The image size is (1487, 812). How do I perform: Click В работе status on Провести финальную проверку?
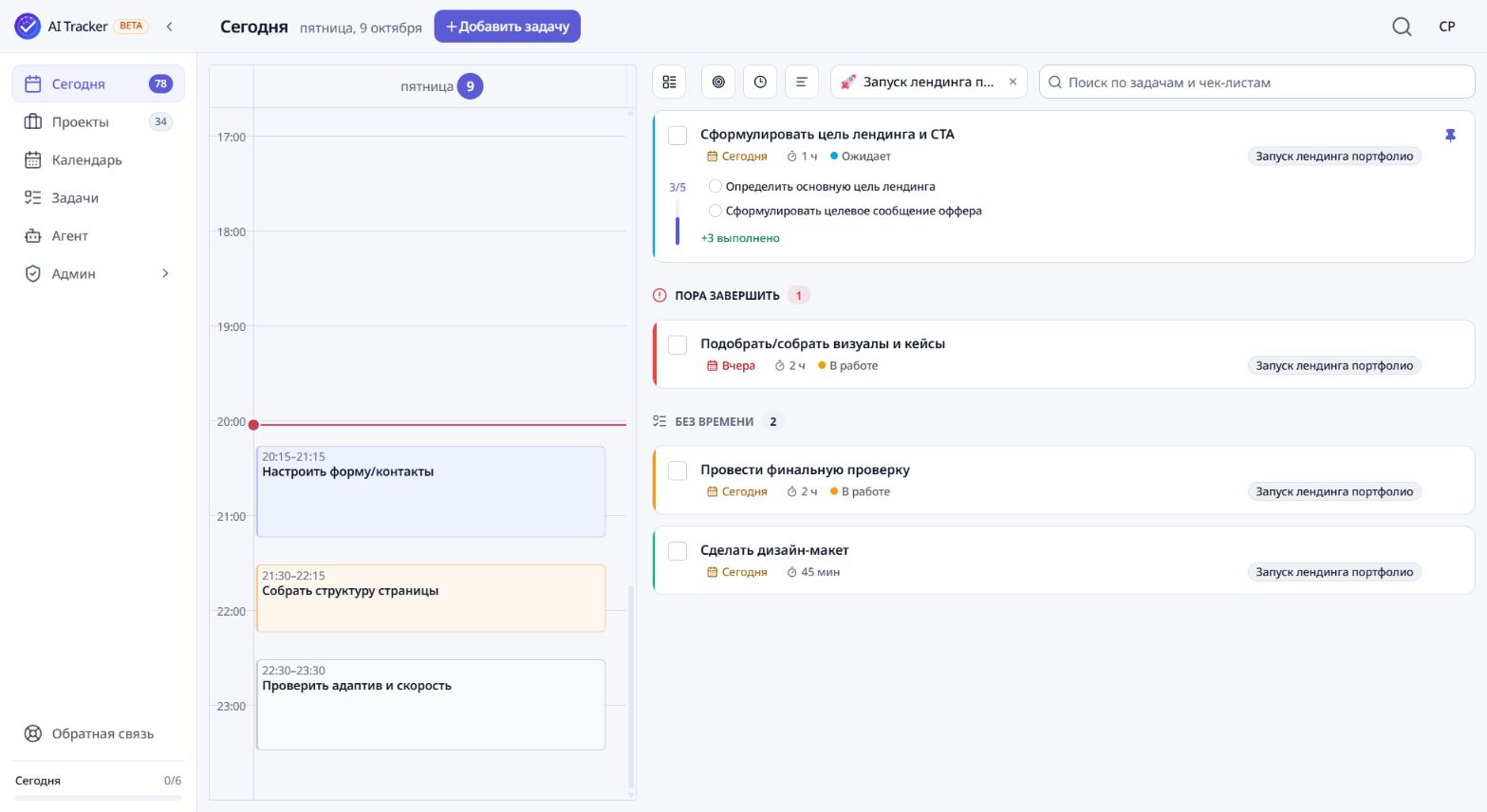tap(861, 491)
